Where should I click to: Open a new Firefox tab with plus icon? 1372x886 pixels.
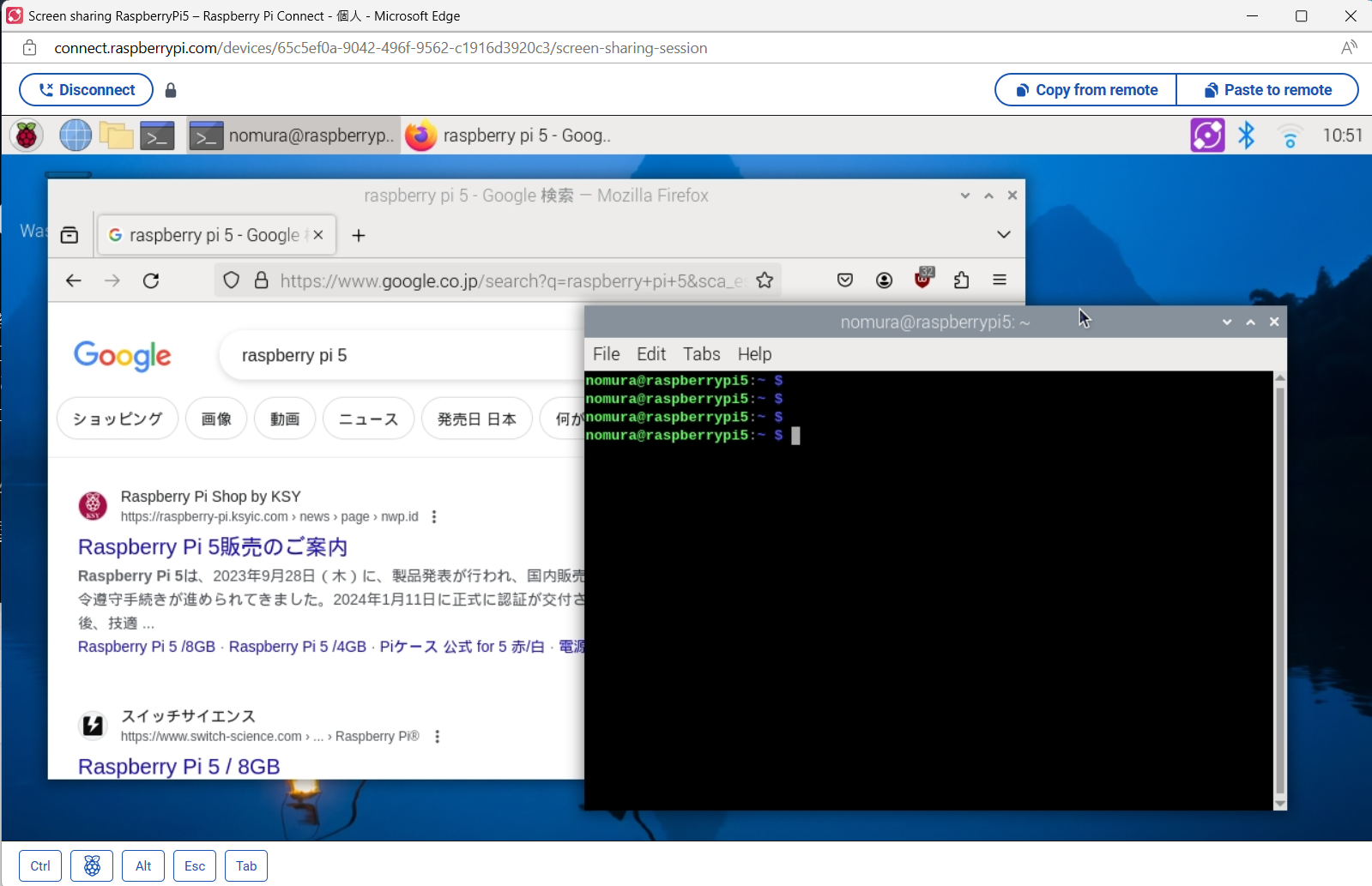359,235
